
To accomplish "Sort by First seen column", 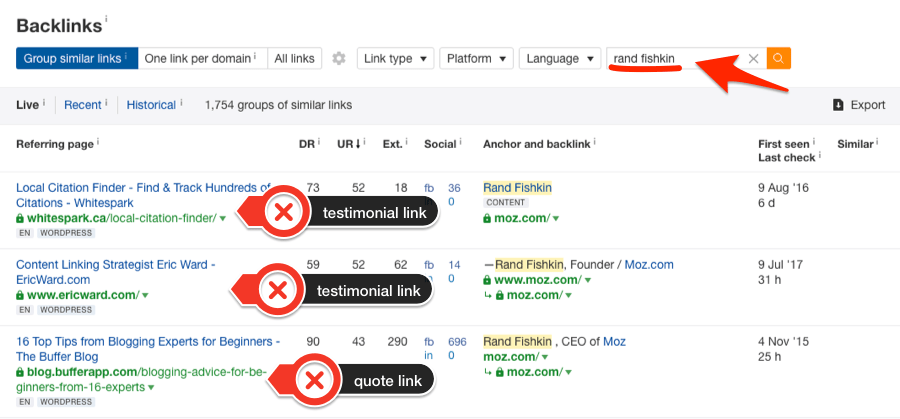I will coord(783,144).
